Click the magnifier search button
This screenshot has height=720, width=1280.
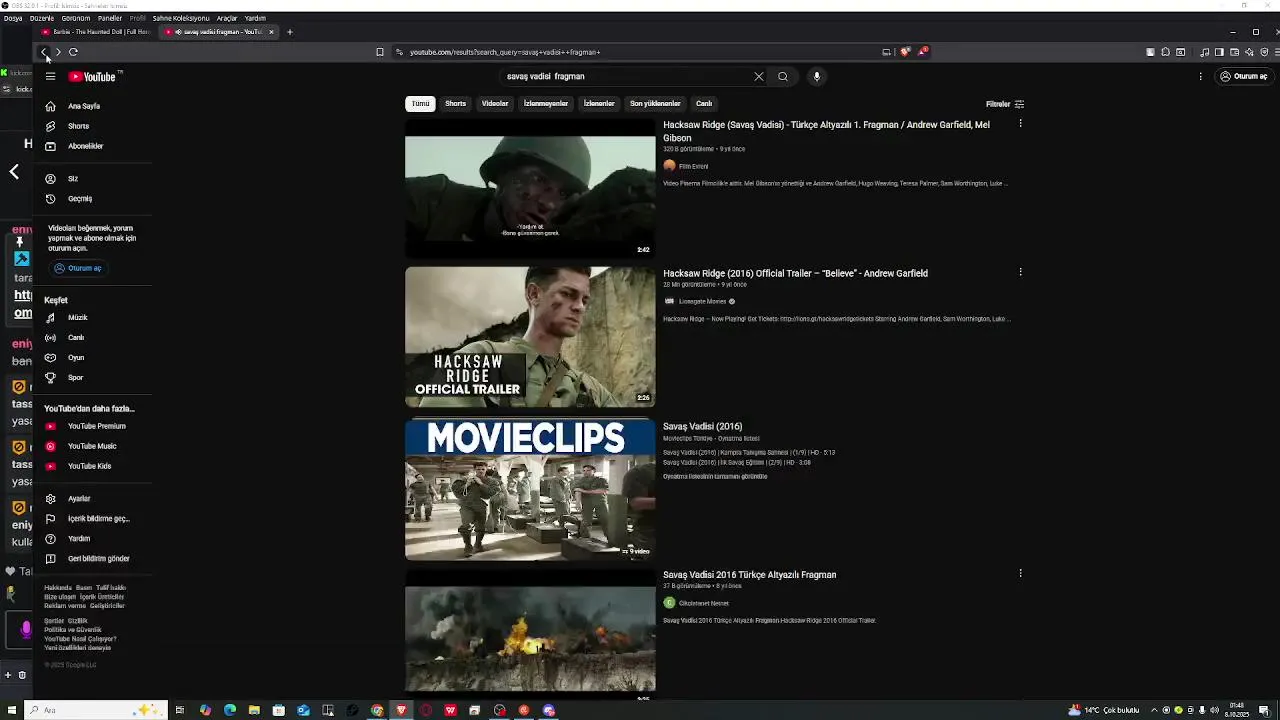click(783, 76)
